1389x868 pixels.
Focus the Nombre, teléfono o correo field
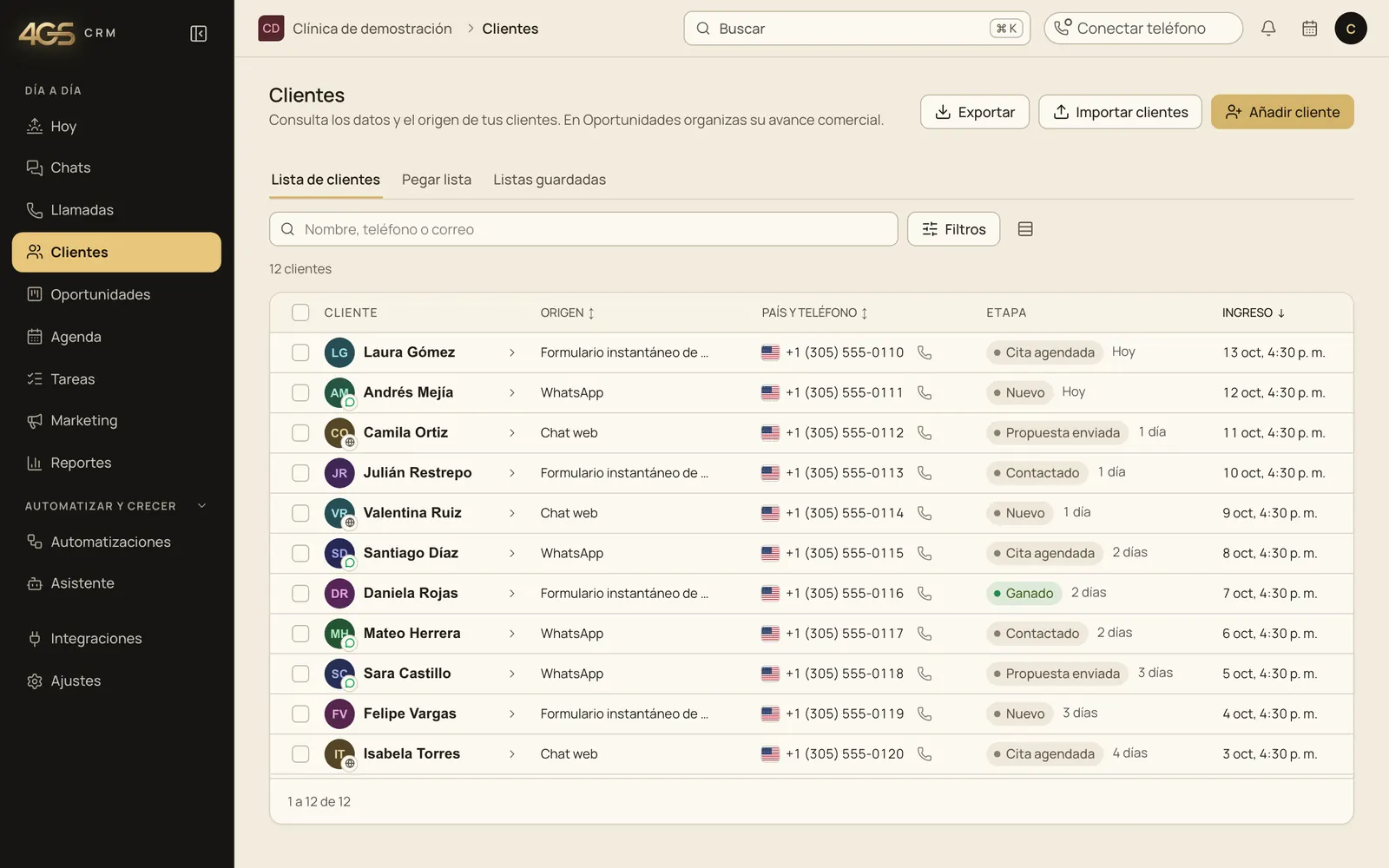pyautogui.click(x=583, y=229)
